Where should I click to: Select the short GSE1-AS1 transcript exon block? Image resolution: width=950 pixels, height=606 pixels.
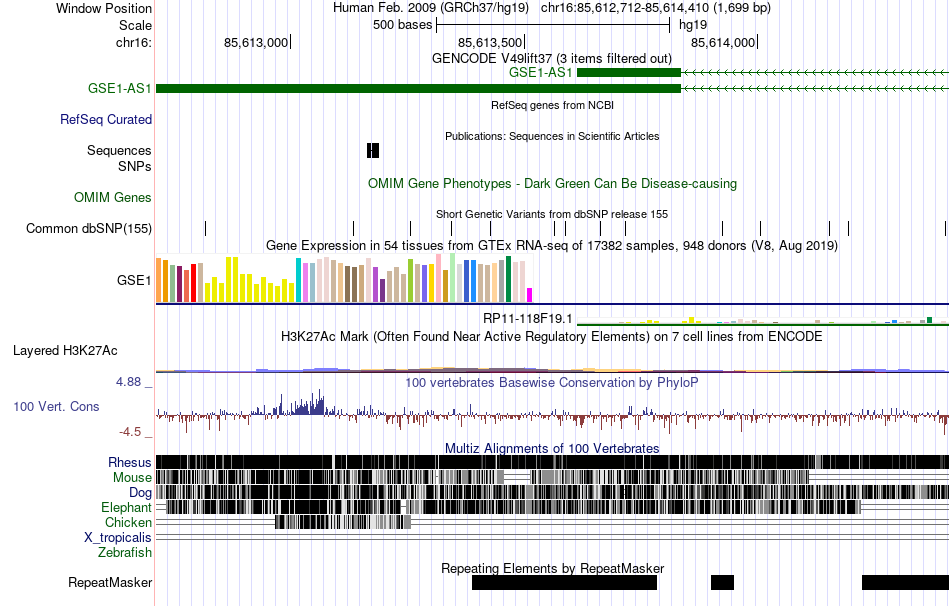(x=629, y=73)
